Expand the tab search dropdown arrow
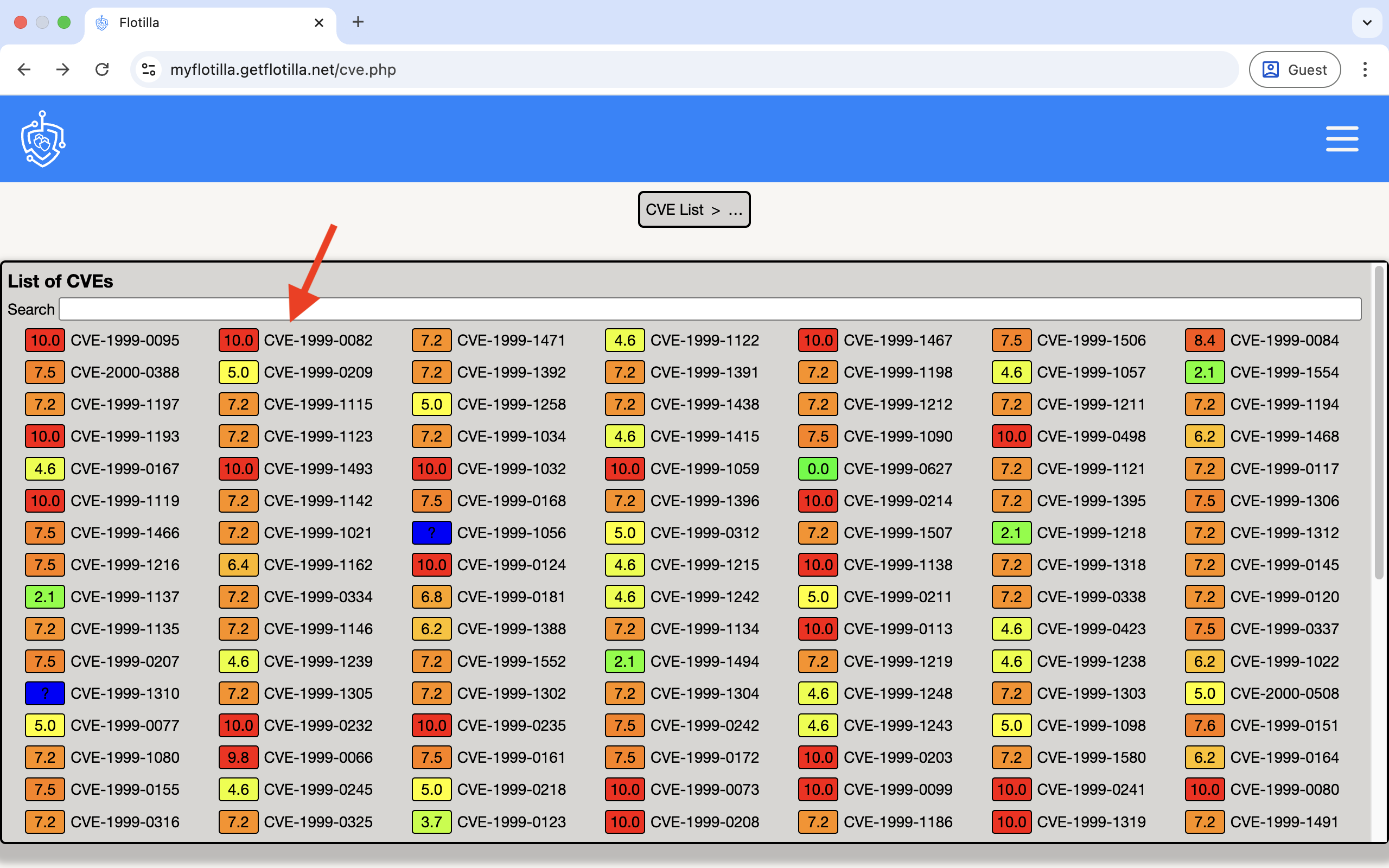This screenshot has height=868, width=1389. pyautogui.click(x=1367, y=22)
